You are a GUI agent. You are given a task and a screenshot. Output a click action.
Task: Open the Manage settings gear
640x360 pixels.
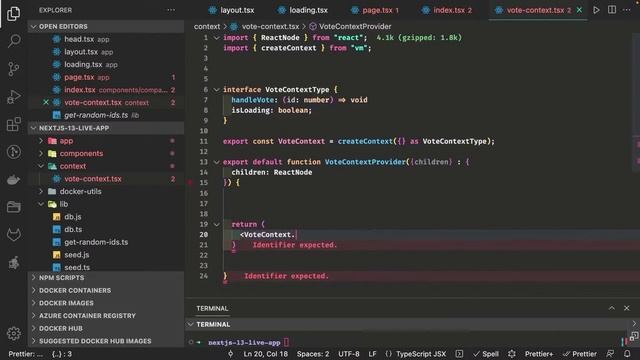point(13,333)
